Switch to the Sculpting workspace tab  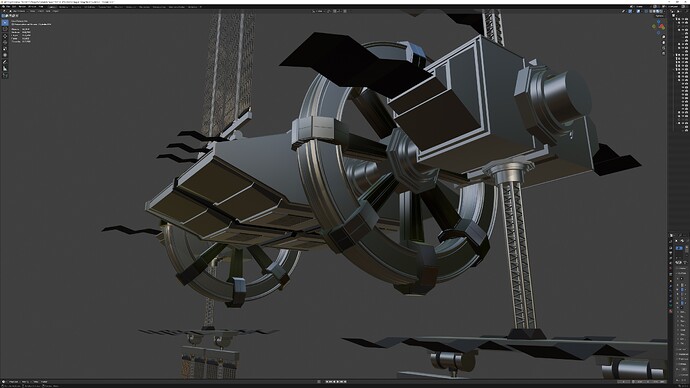[x=77, y=7]
